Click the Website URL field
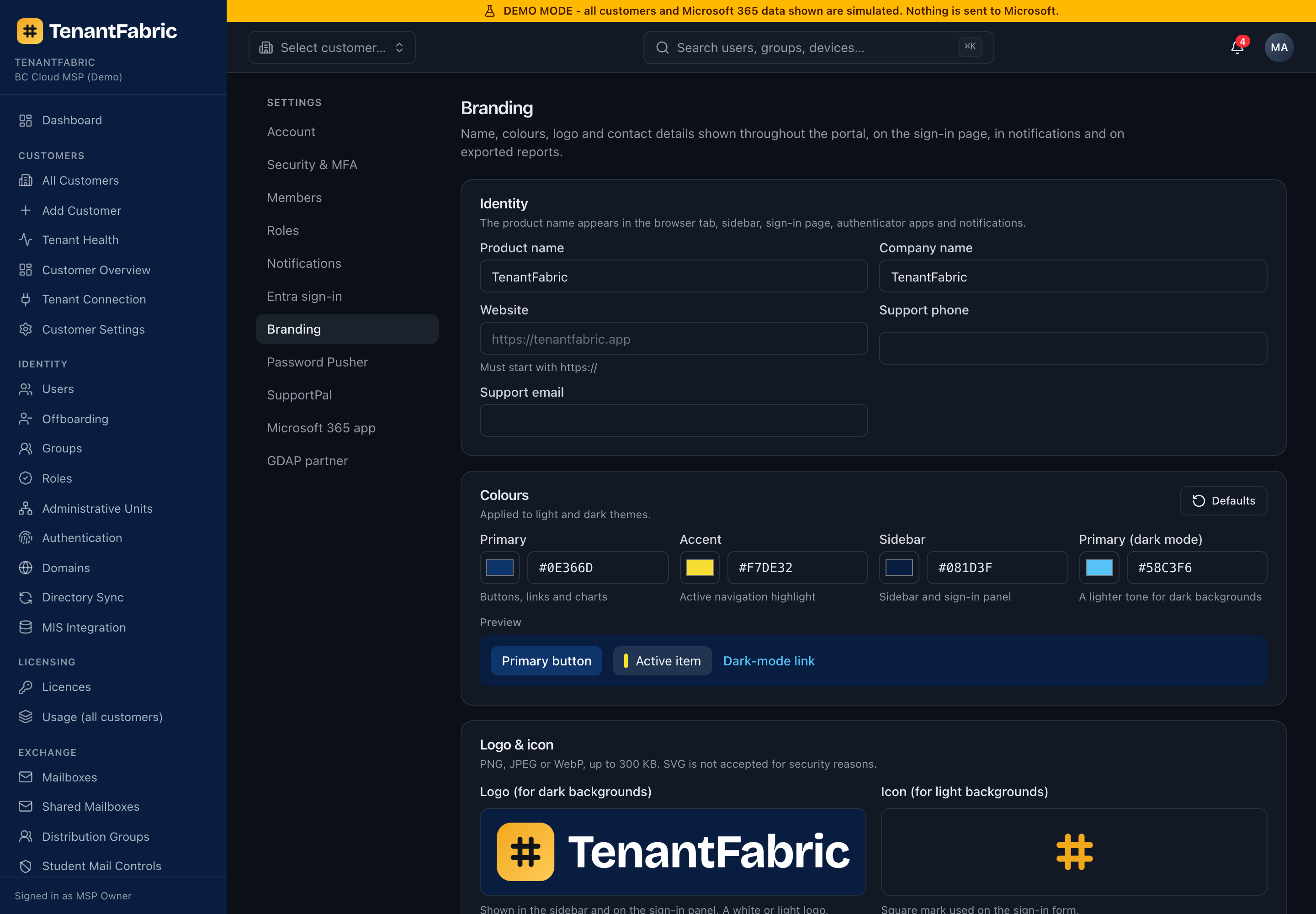 pyautogui.click(x=674, y=339)
